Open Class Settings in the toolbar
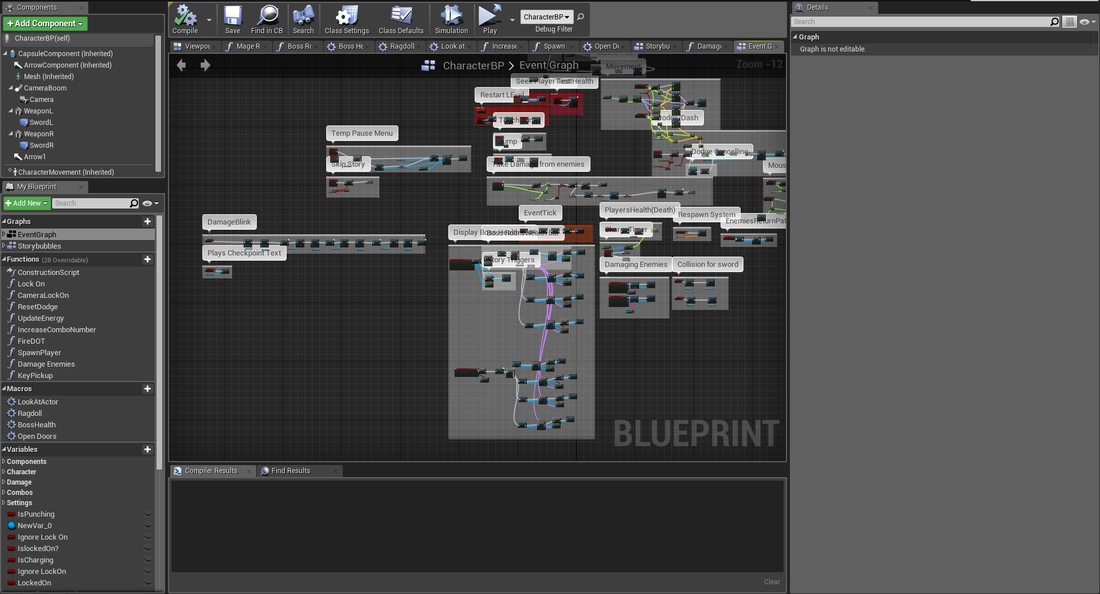Viewport: 1100px width, 594px height. pyautogui.click(x=346, y=15)
